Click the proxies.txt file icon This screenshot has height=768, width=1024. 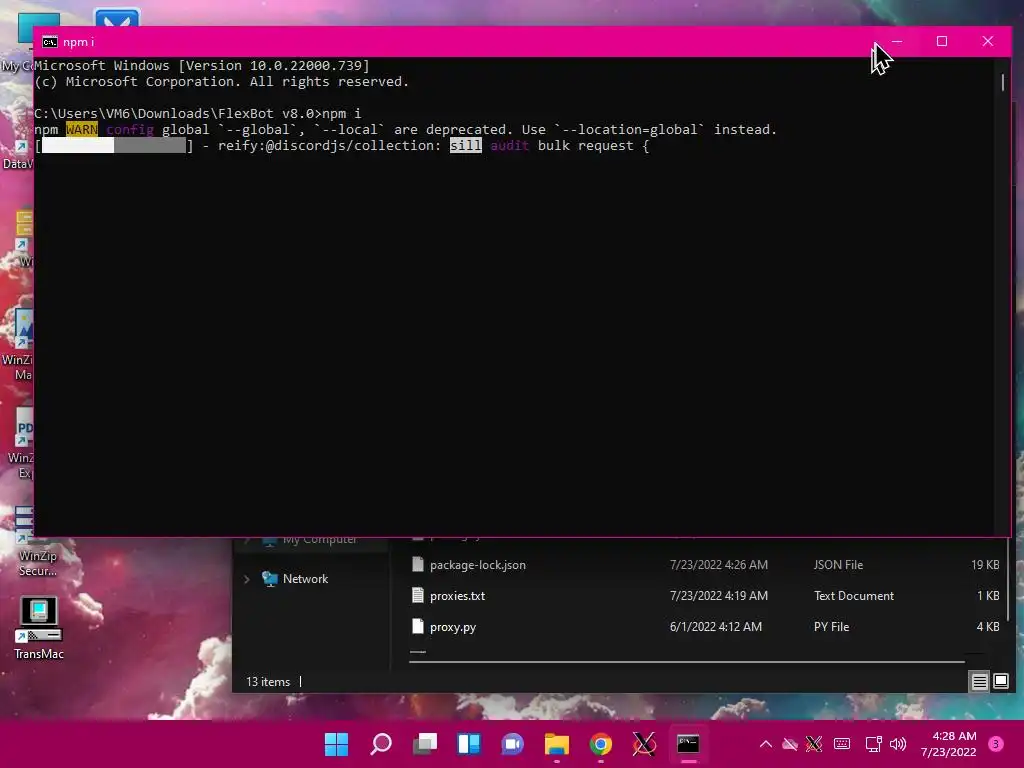point(418,595)
